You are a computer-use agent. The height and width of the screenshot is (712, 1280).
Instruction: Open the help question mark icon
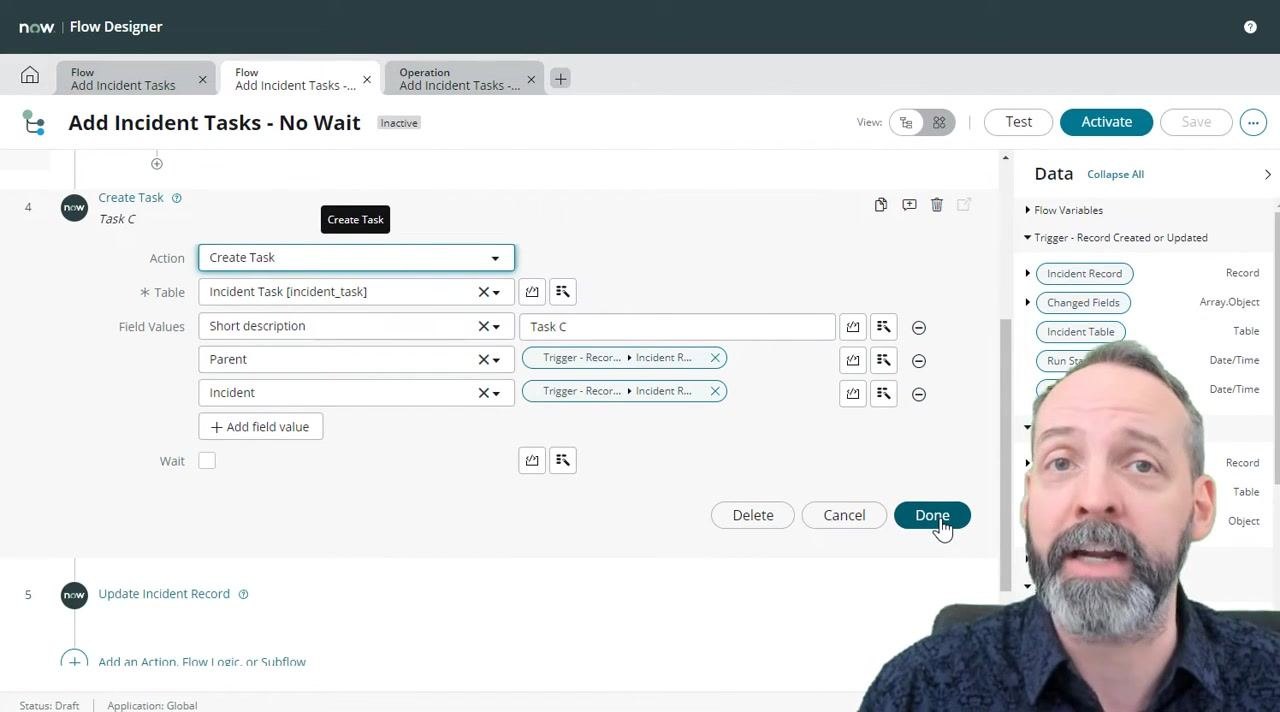1250,27
